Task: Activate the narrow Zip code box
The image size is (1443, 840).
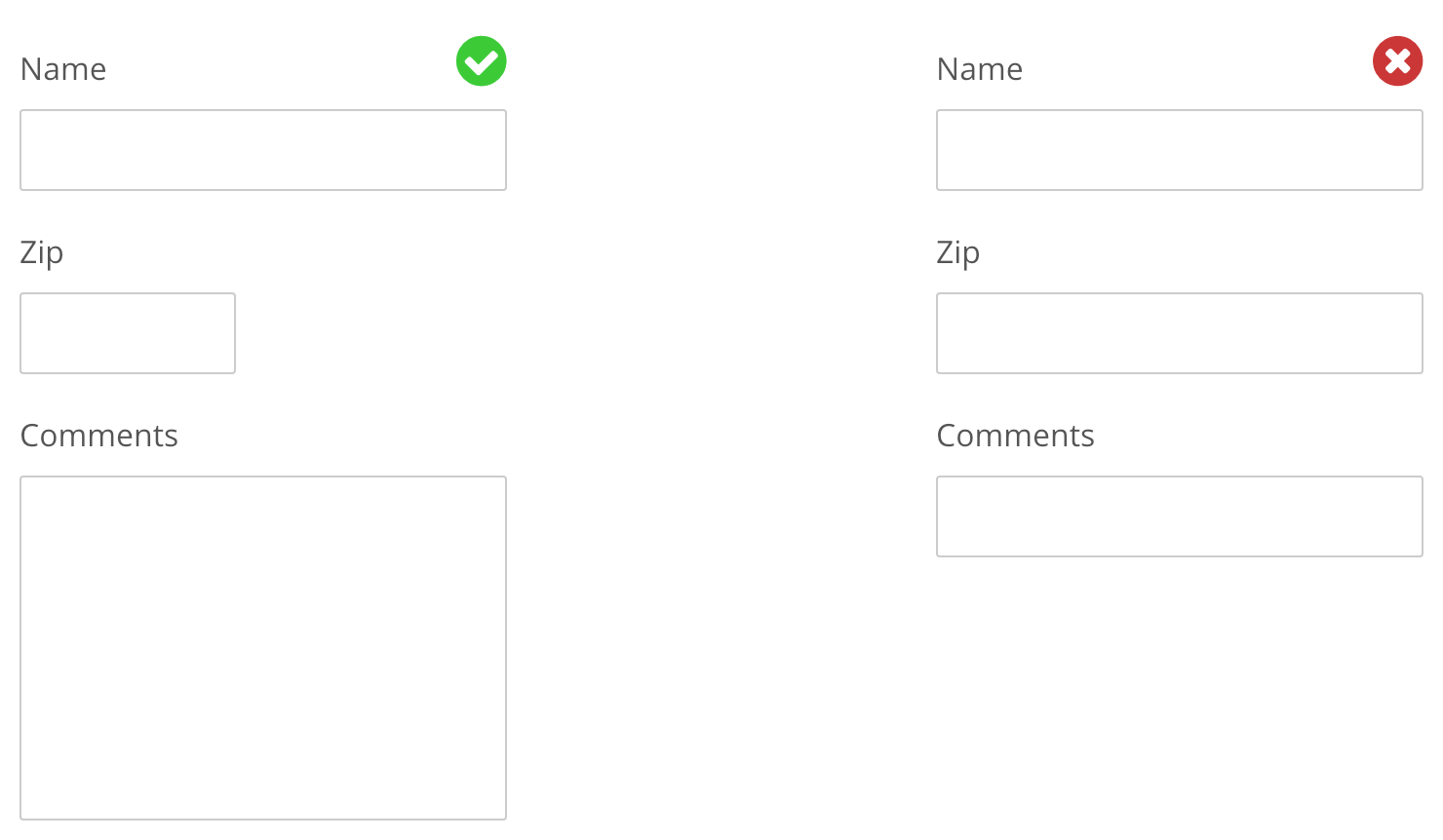Action: [x=128, y=333]
